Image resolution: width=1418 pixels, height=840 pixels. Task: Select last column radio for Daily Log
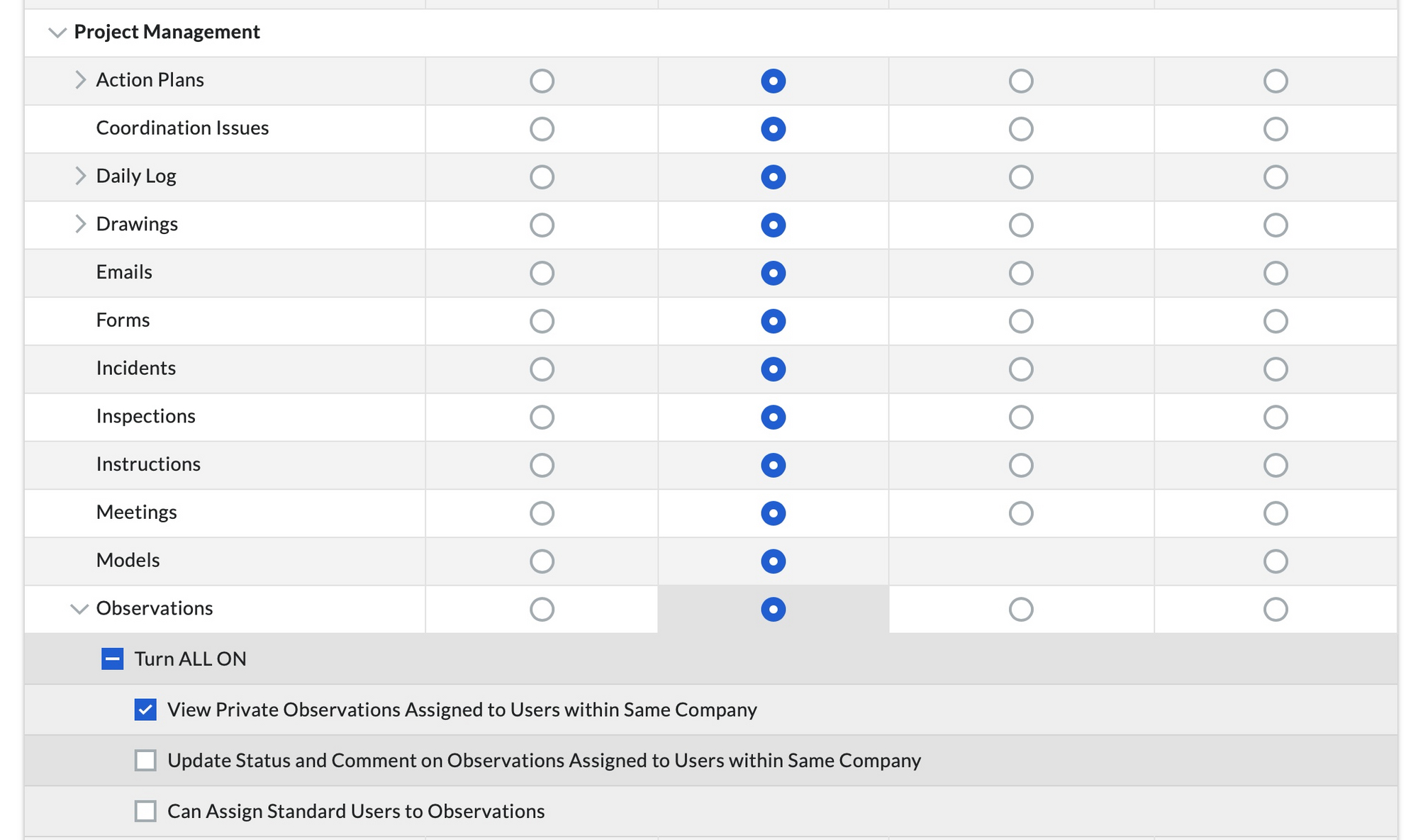tap(1275, 177)
